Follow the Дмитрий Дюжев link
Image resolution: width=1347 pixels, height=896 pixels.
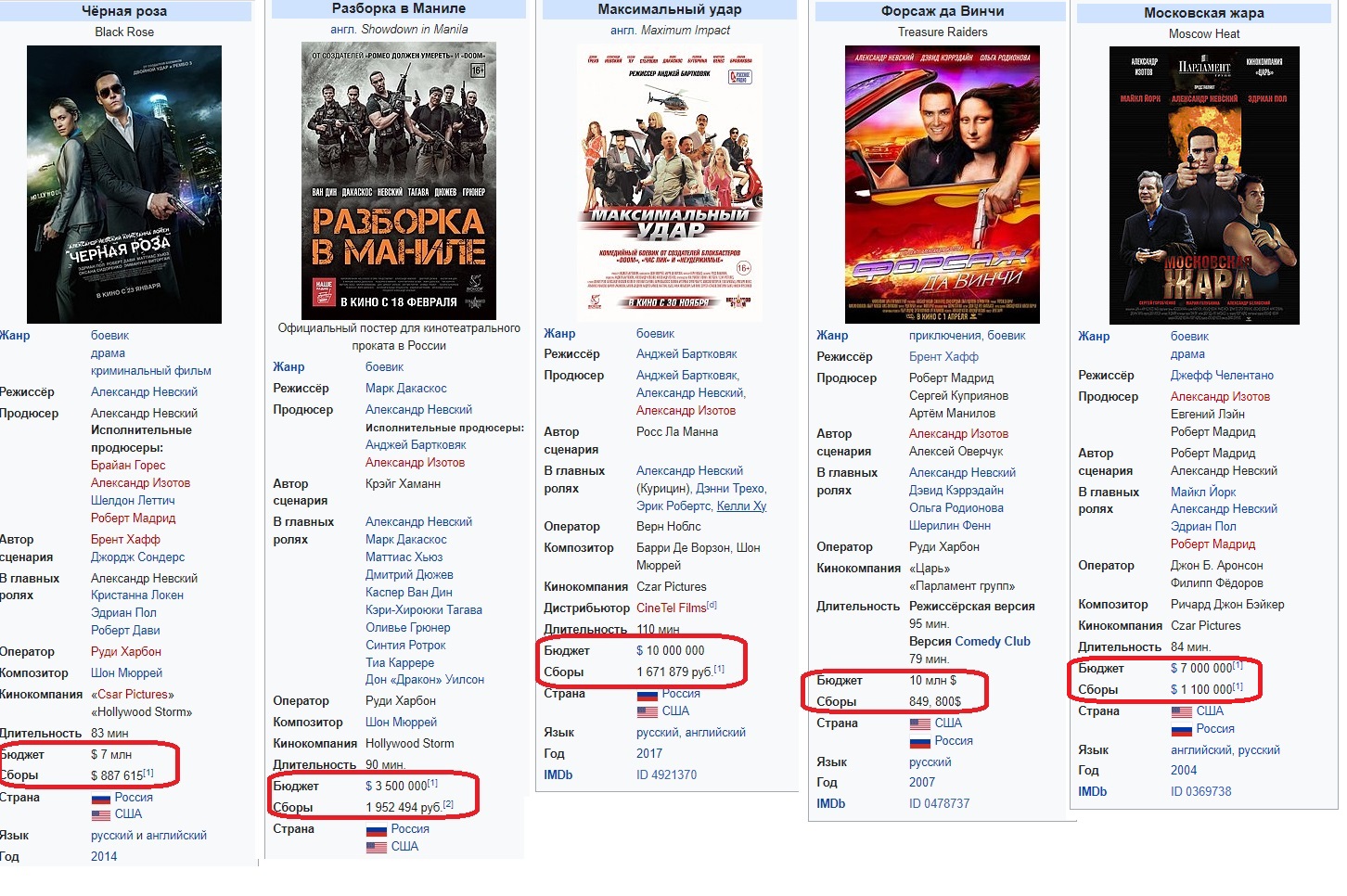click(x=409, y=575)
